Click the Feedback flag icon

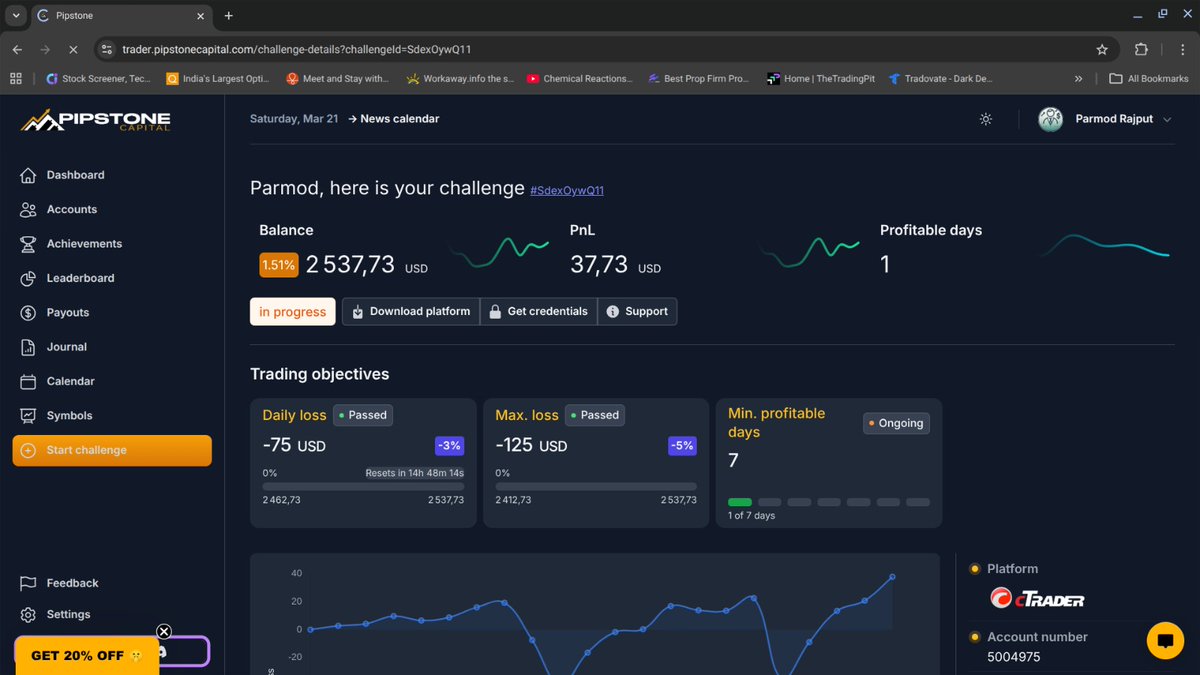coord(28,583)
